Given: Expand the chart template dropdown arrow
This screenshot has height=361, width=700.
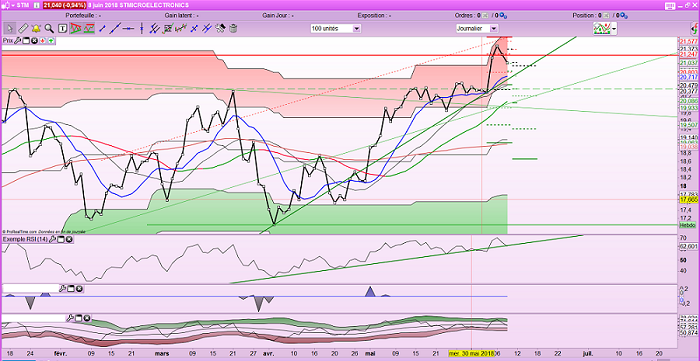Looking at the screenshot, I should click(614, 29).
